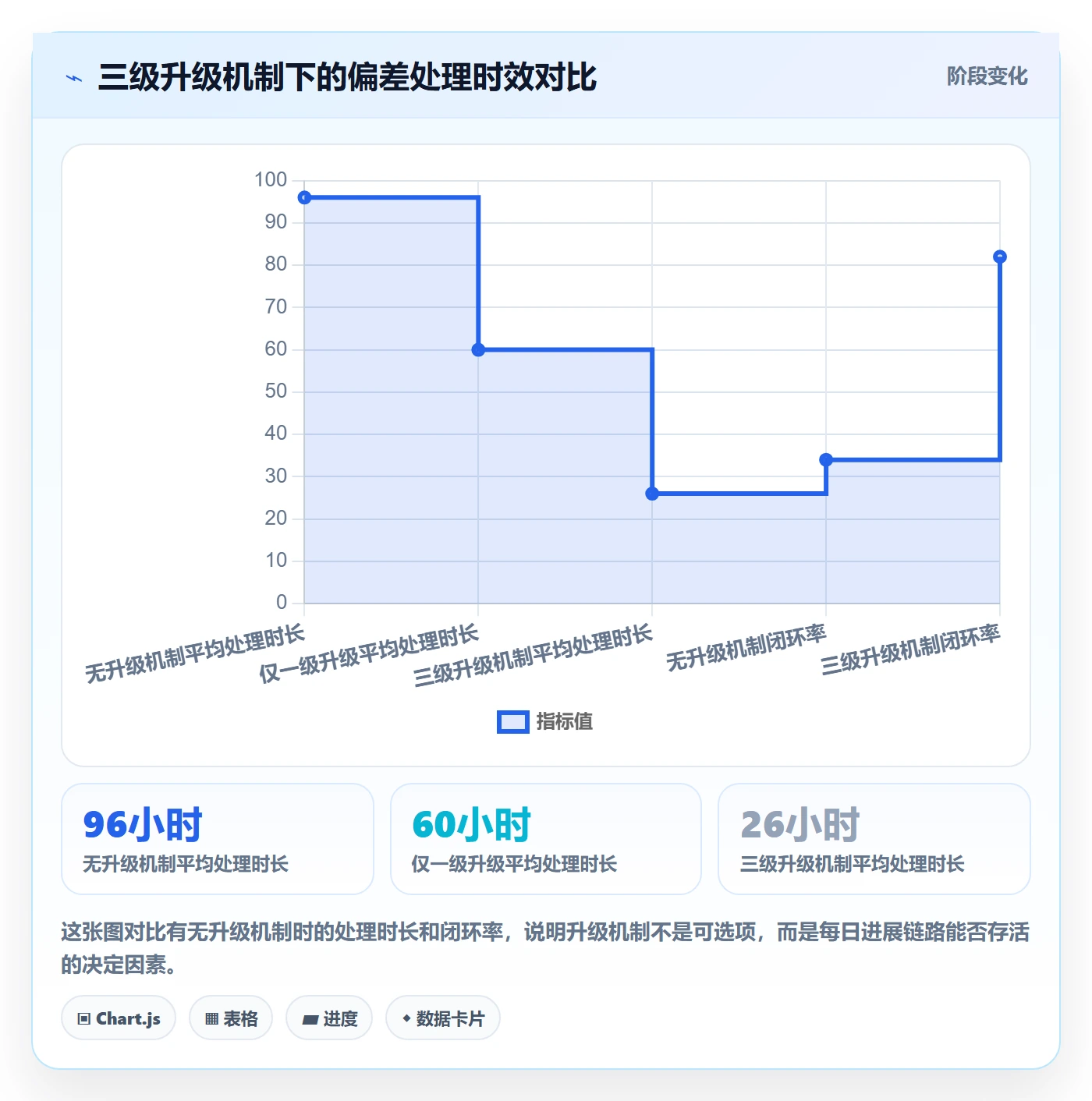Click the lightning icon beside the title
Viewport: 1092px width, 1101px height.
point(74,78)
